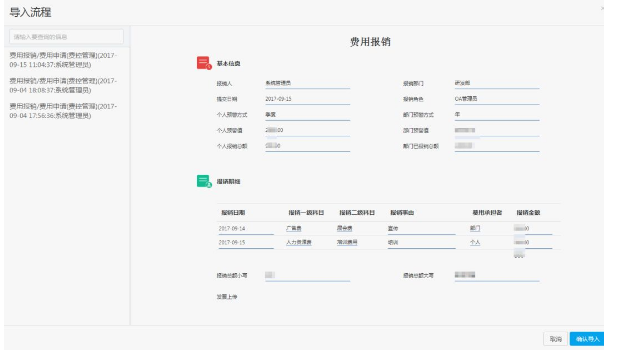Click the 报销明细 section heading text
This screenshot has height=360, width=617.
[x=229, y=182]
